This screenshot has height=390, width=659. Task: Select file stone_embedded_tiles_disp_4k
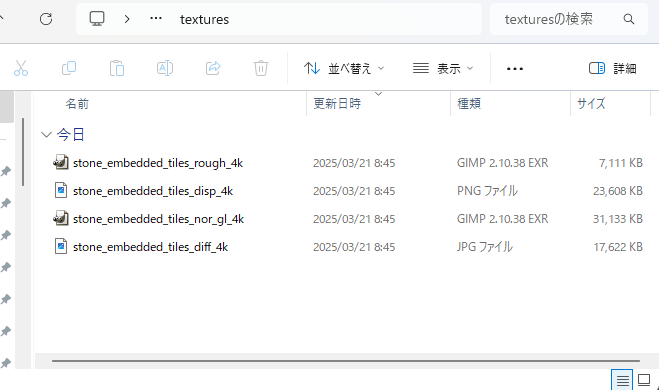coord(153,191)
